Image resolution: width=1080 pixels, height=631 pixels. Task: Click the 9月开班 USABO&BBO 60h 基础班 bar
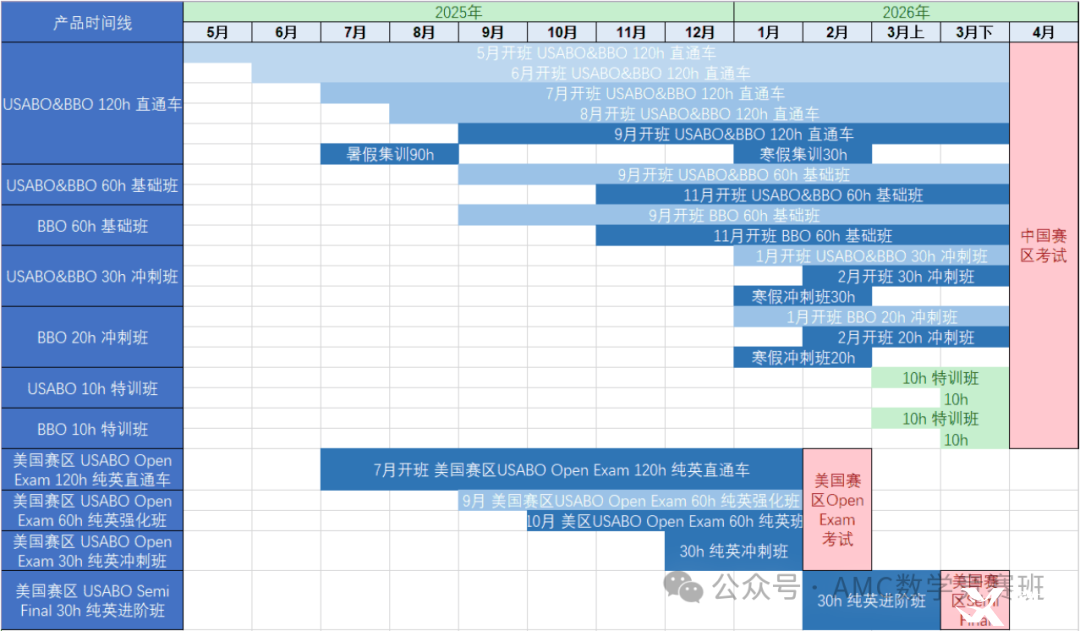734,174
